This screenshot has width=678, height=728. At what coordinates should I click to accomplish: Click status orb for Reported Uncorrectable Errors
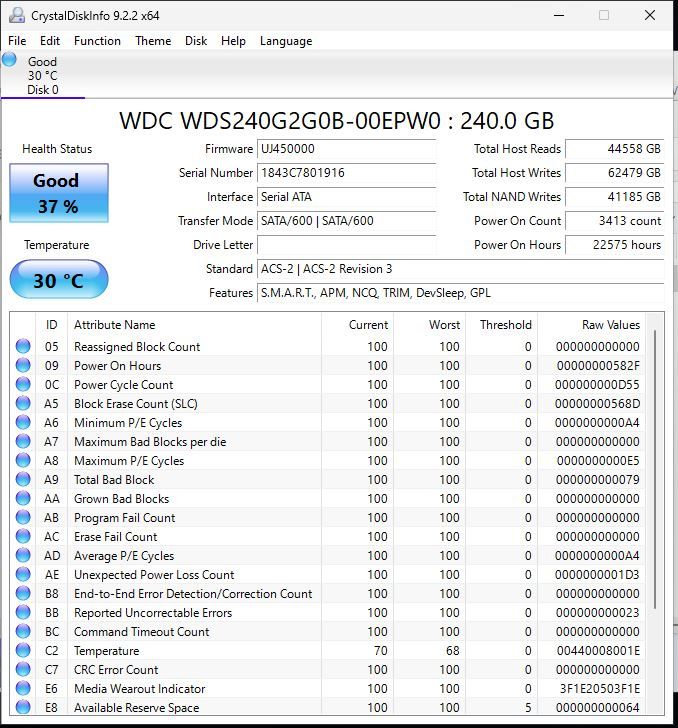point(23,613)
